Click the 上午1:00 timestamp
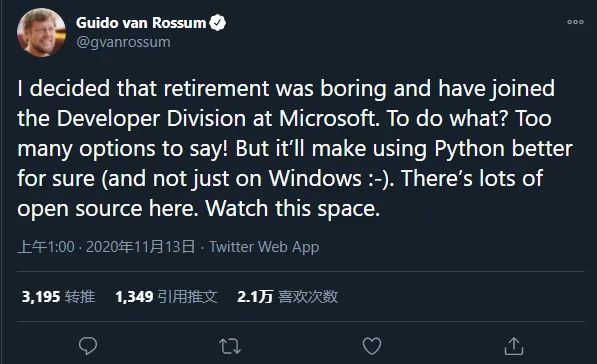This screenshot has height=364, width=597. pos(46,247)
